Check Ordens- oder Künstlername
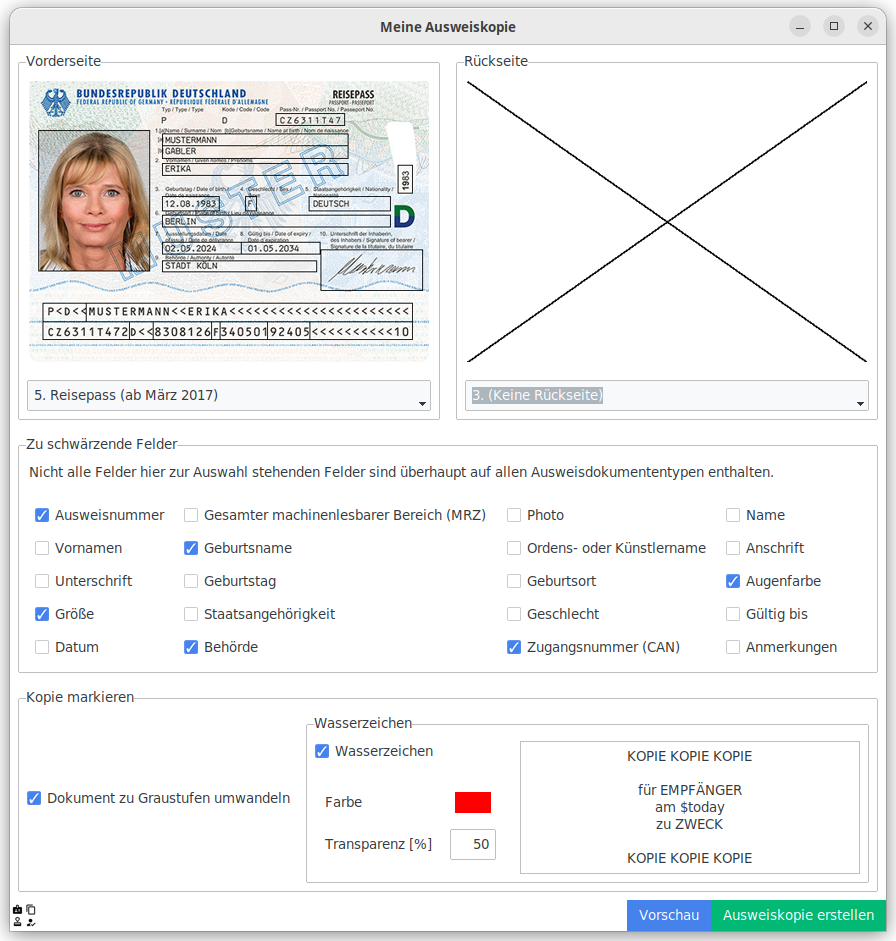 tap(514, 548)
